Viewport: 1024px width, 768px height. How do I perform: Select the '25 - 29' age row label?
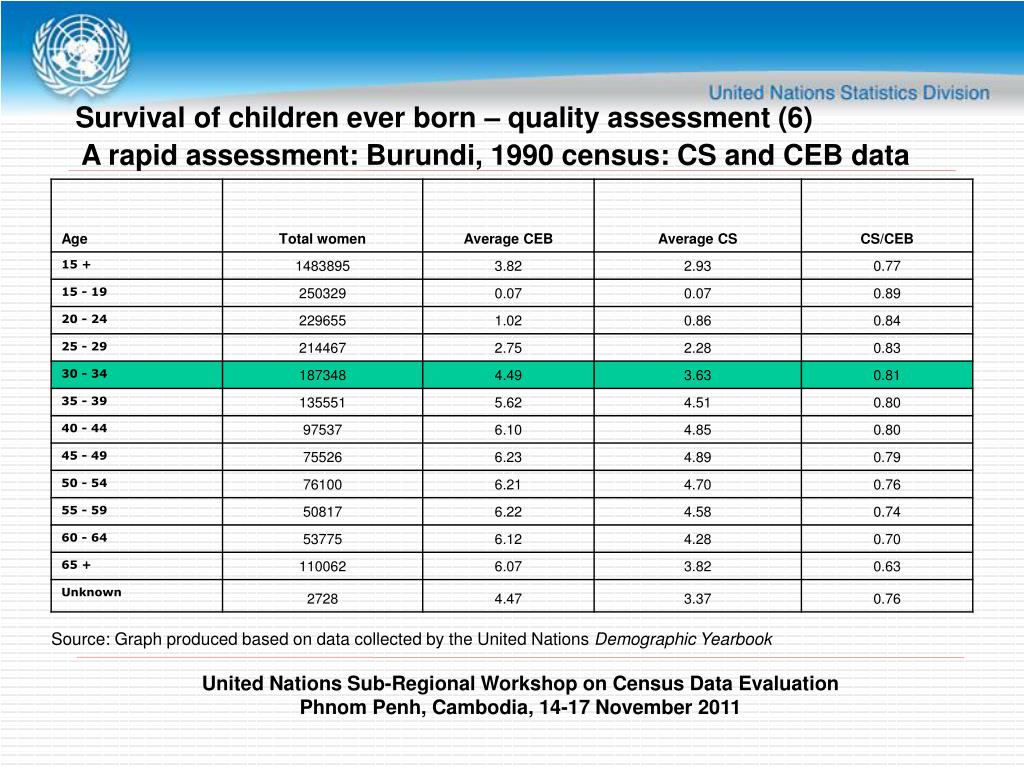tap(84, 347)
